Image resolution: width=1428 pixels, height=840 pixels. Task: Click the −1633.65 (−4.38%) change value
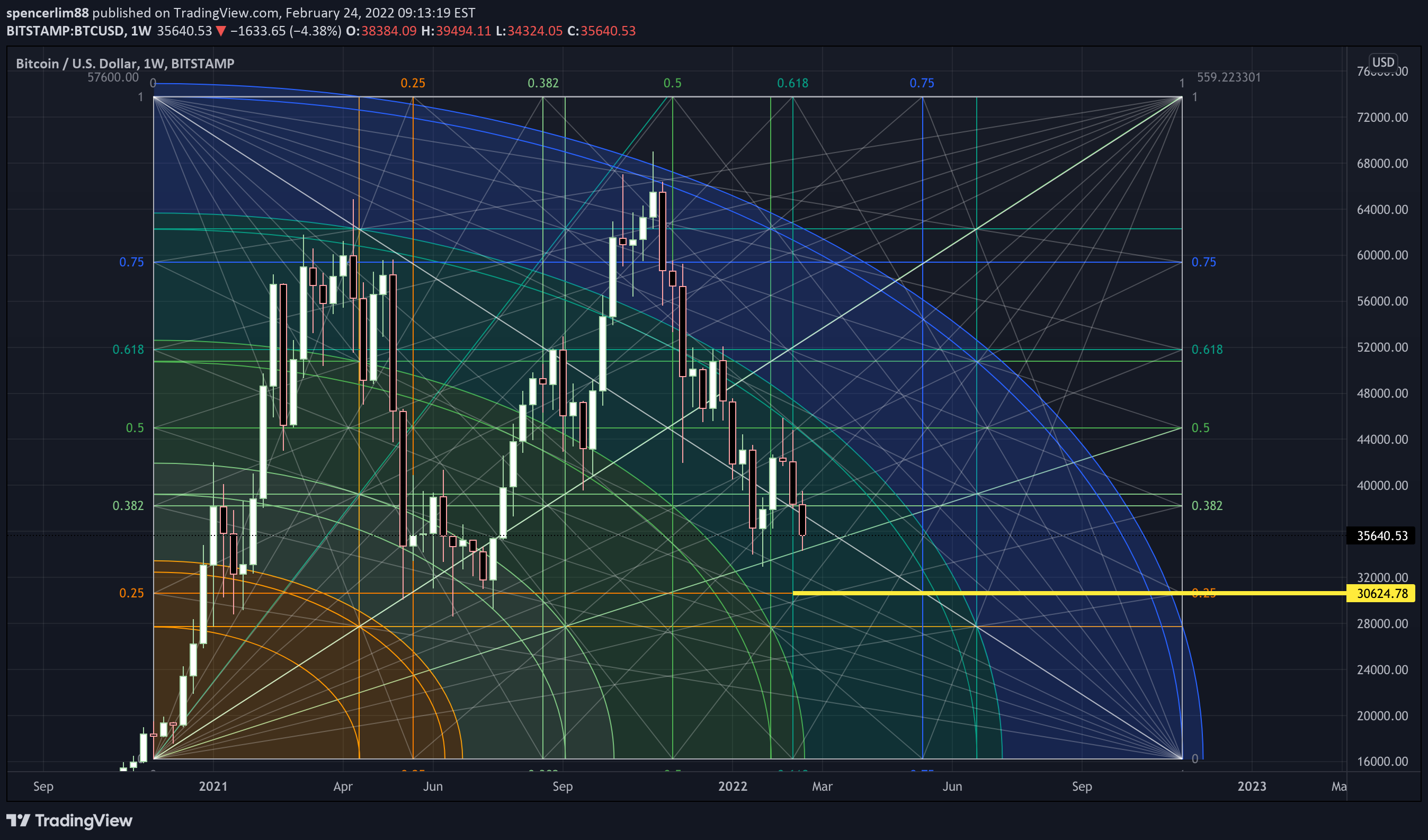(285, 31)
